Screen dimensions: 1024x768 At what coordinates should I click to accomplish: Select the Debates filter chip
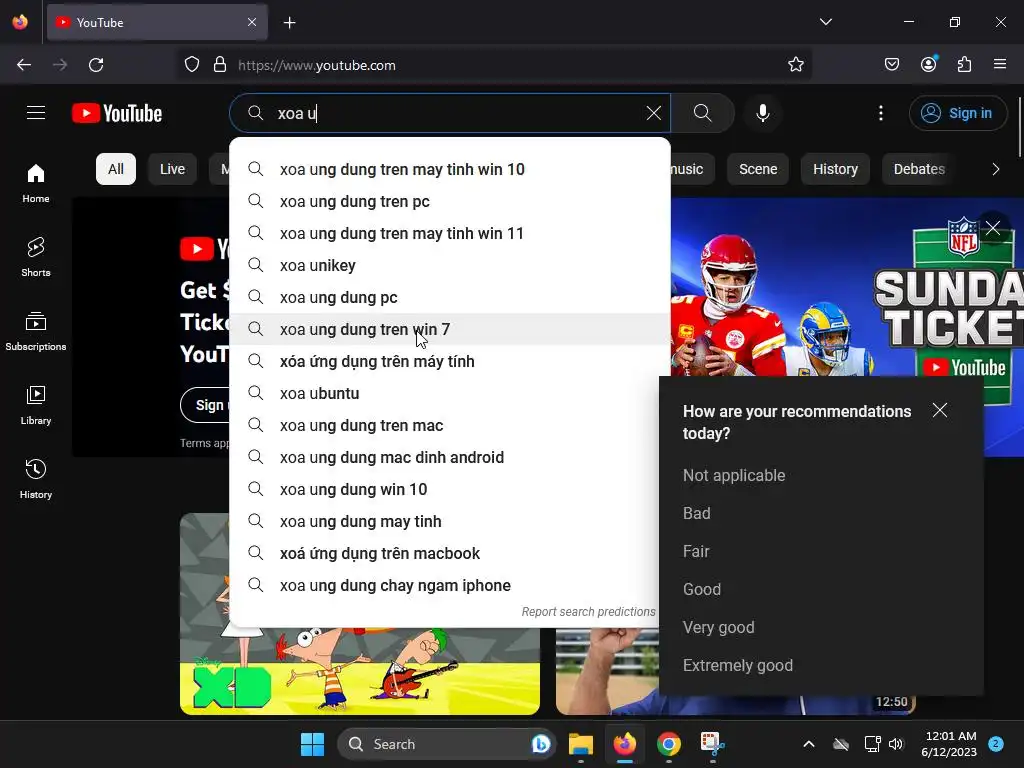click(919, 169)
